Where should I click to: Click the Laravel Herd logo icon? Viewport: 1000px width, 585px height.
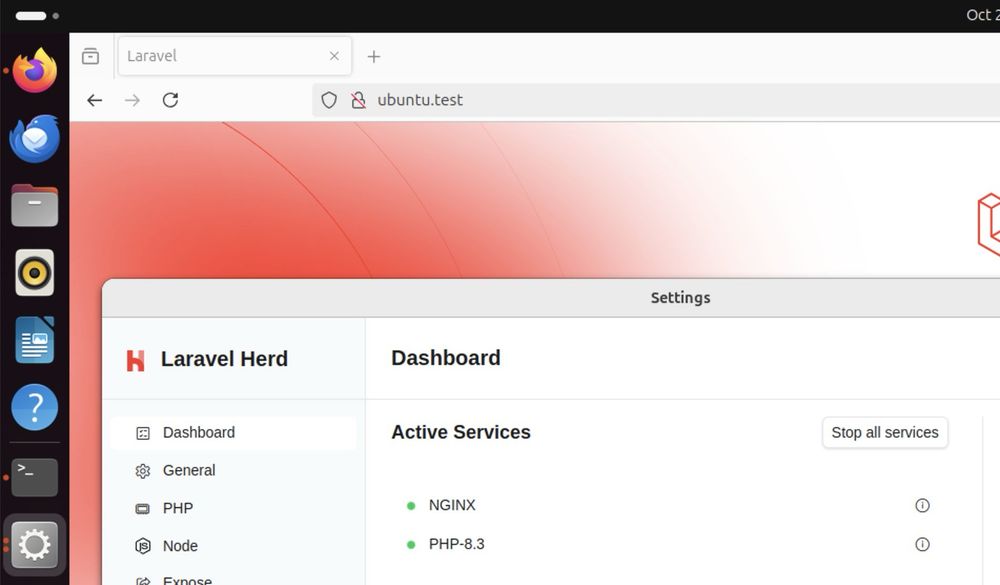[x=135, y=360]
